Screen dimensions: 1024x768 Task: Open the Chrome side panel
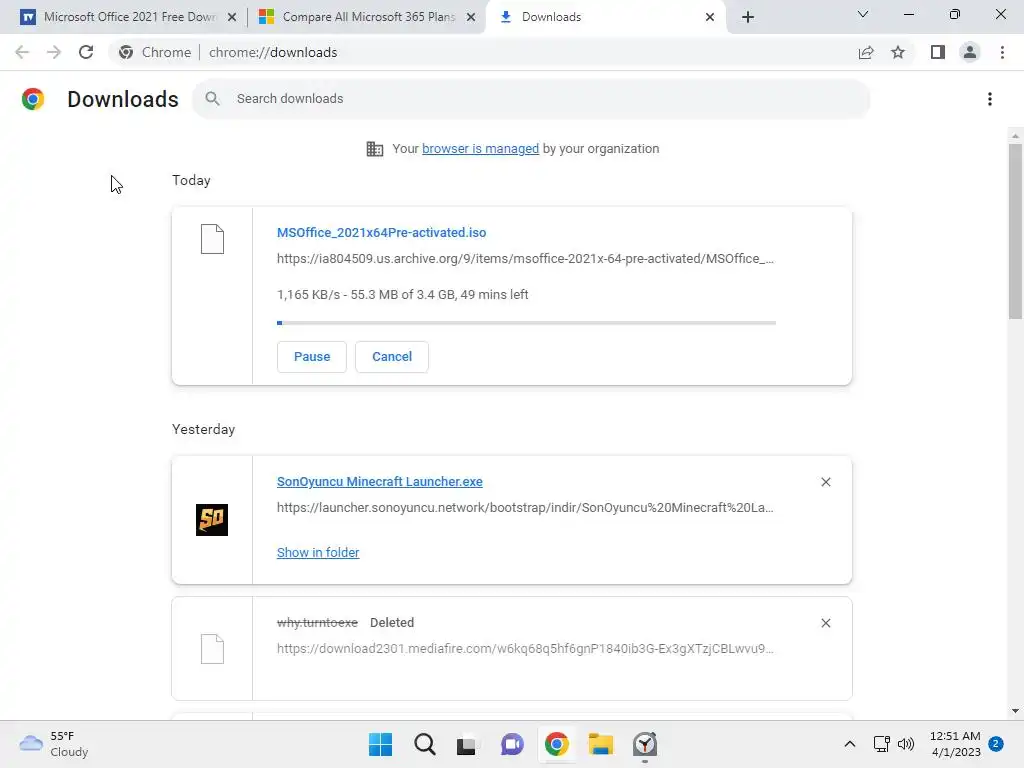(938, 52)
